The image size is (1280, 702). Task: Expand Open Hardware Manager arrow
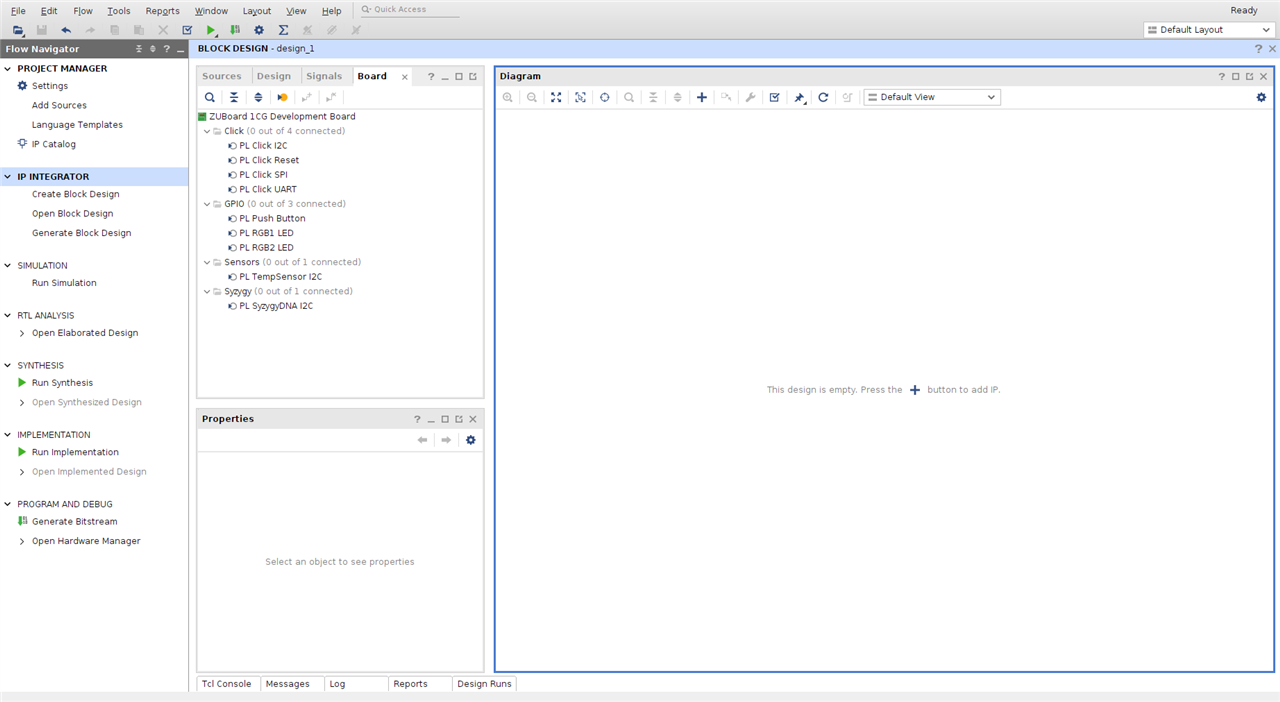tap(22, 541)
